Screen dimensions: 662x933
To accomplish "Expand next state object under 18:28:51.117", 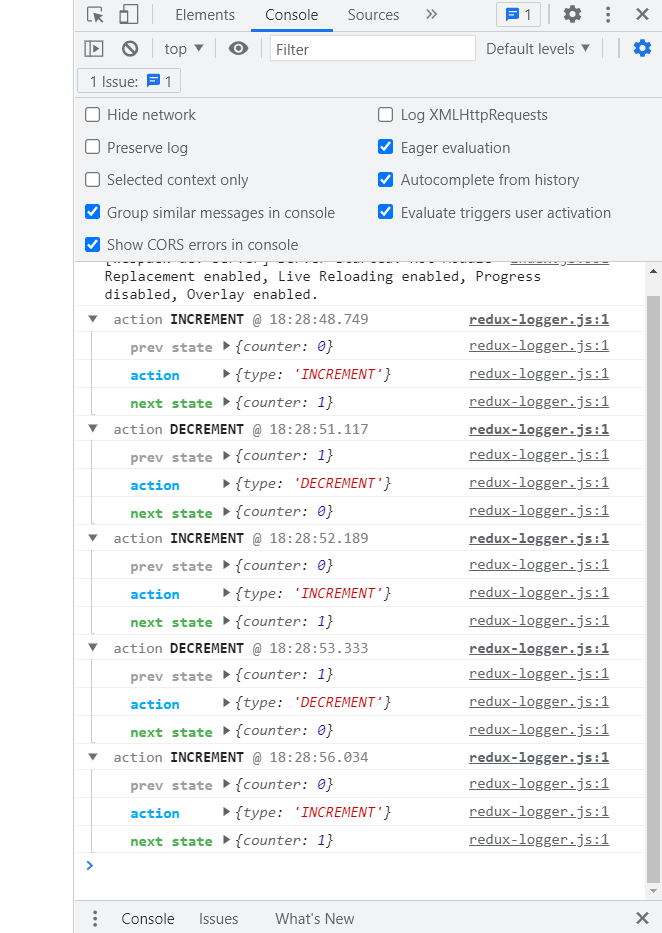I will point(226,512).
